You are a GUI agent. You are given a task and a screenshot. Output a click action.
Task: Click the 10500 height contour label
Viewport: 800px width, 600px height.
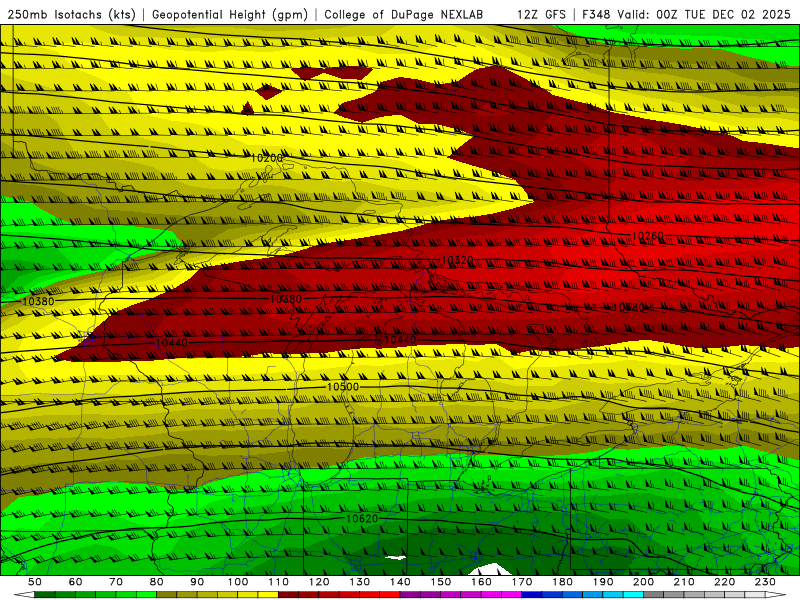(343, 387)
